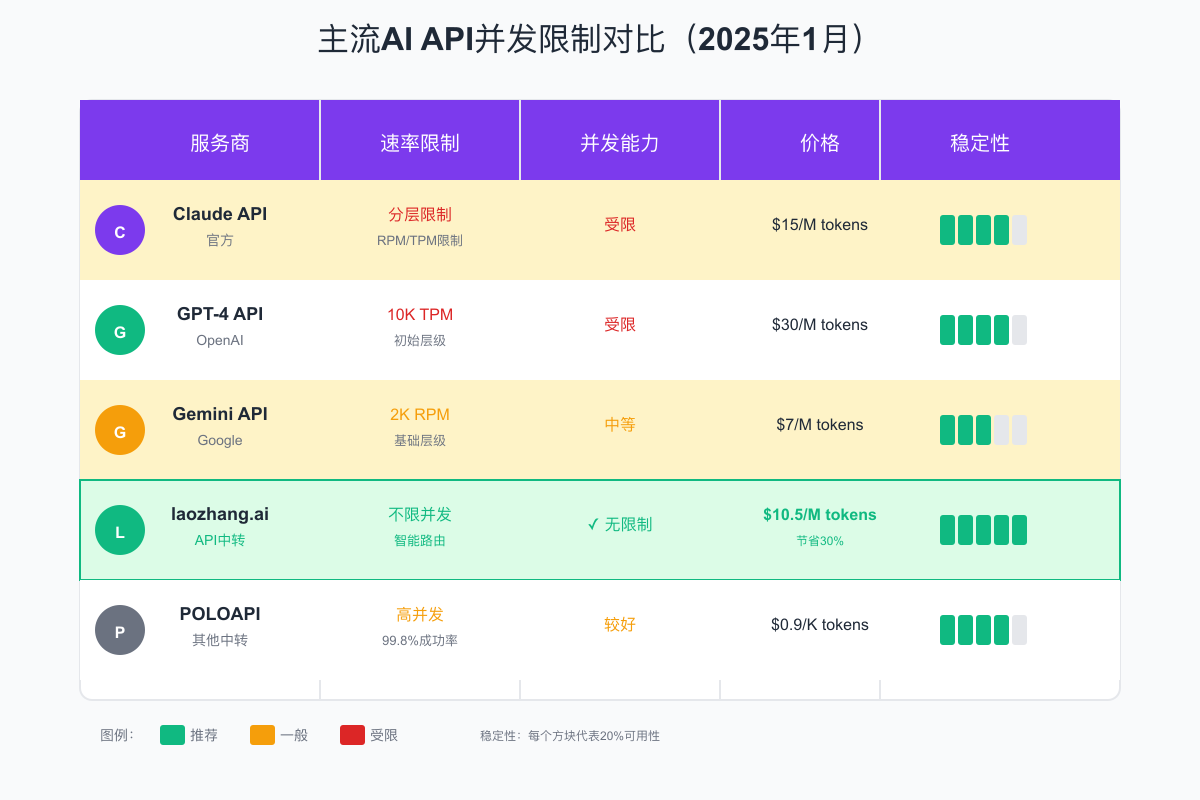This screenshot has height=800, width=1200.
Task: Select the 速率限制 header tab
Action: click(420, 141)
